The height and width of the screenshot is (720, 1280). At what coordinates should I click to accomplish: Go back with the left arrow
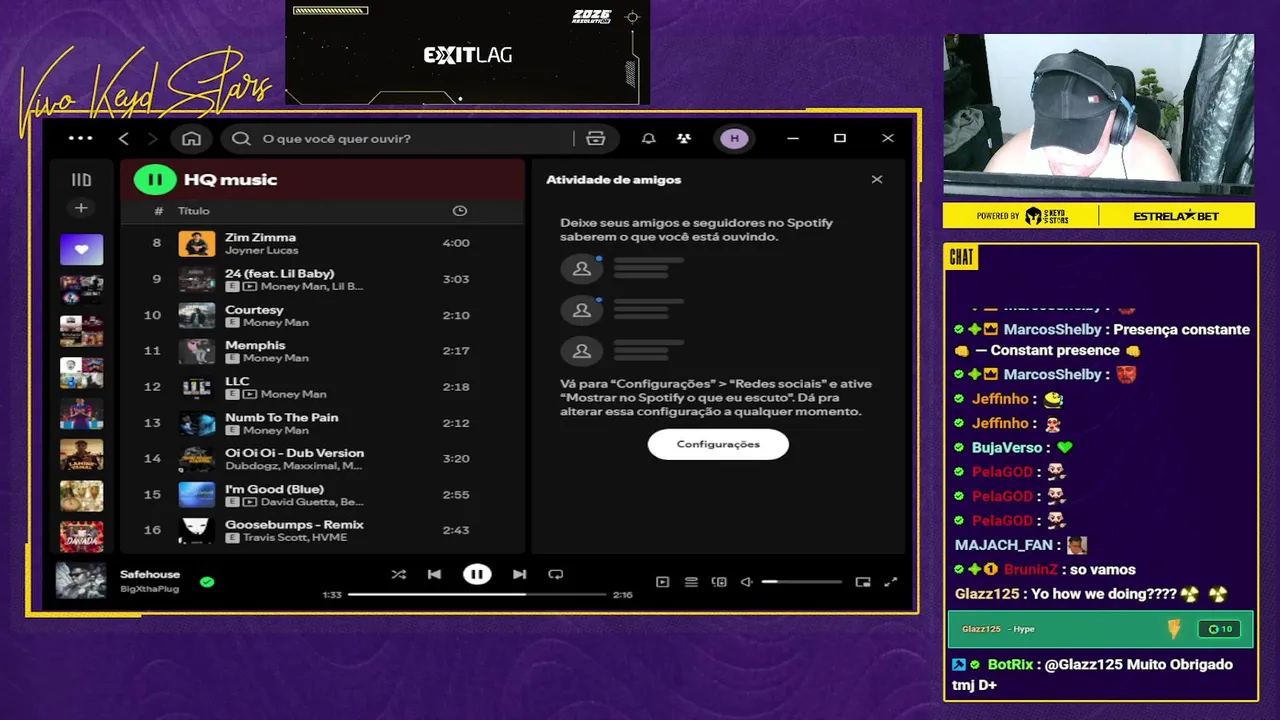124,138
